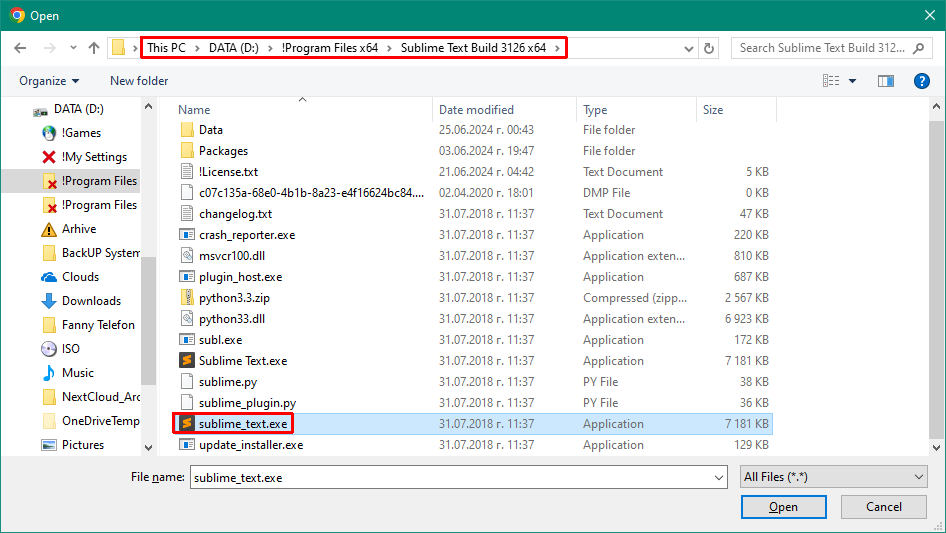Open Pictures in navigation pane
This screenshot has width=946, height=533.
coord(83,445)
